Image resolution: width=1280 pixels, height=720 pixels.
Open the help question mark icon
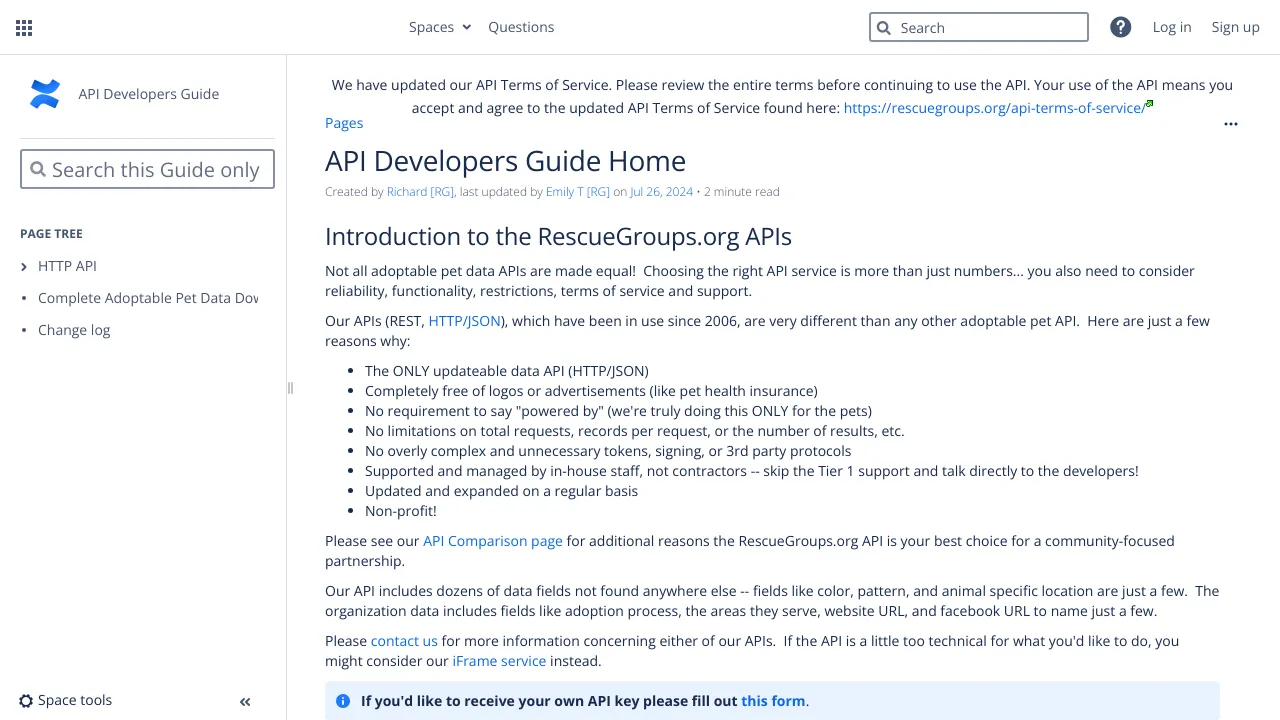1120,27
